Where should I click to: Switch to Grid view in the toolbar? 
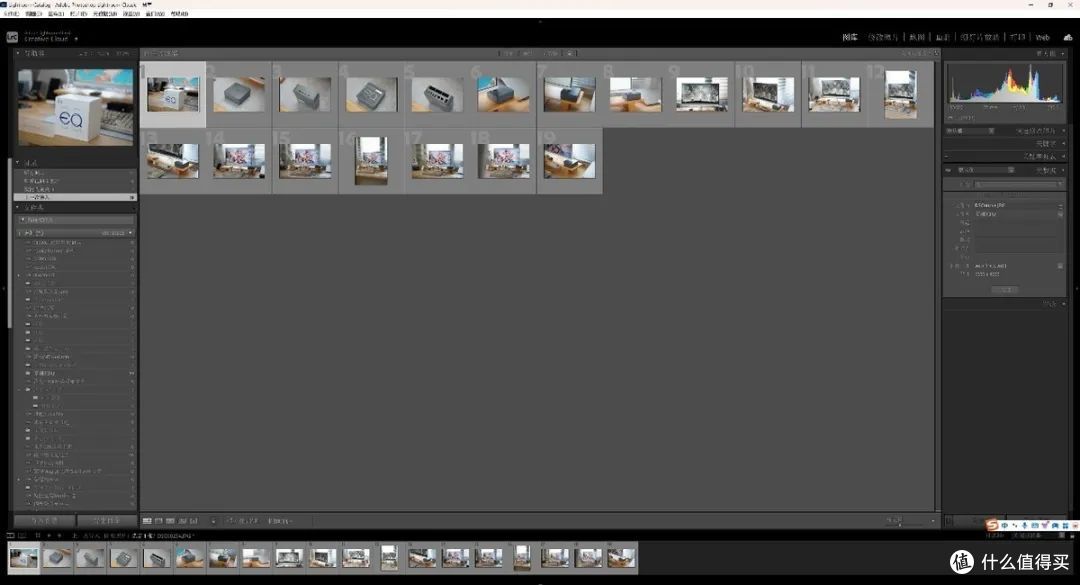pyautogui.click(x=146, y=521)
